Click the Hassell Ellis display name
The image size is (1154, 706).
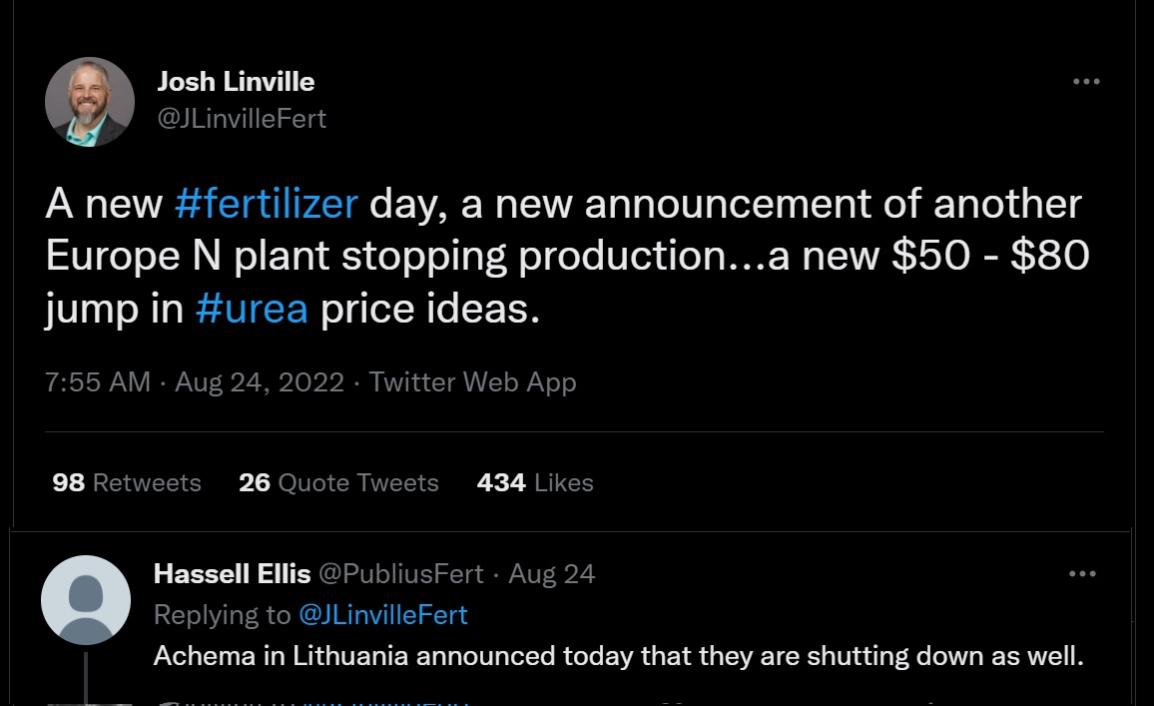[231, 574]
